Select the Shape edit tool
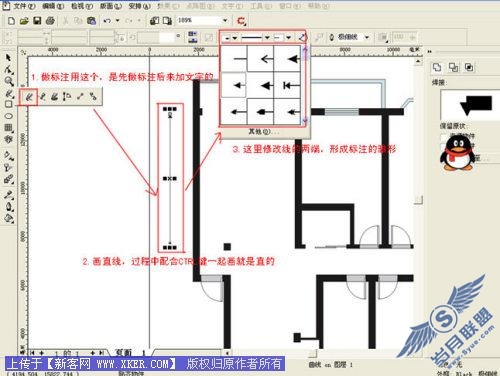The image size is (500, 376). (x=9, y=70)
